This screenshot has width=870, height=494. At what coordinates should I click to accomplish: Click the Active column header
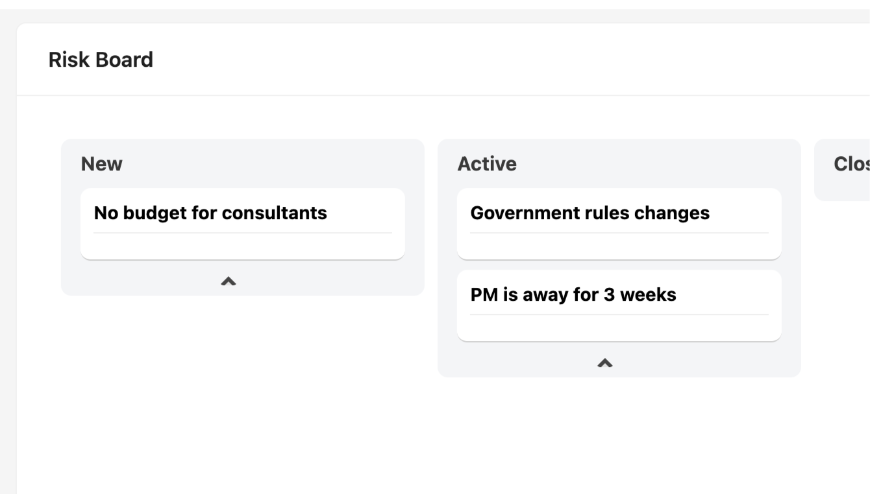[x=487, y=164]
